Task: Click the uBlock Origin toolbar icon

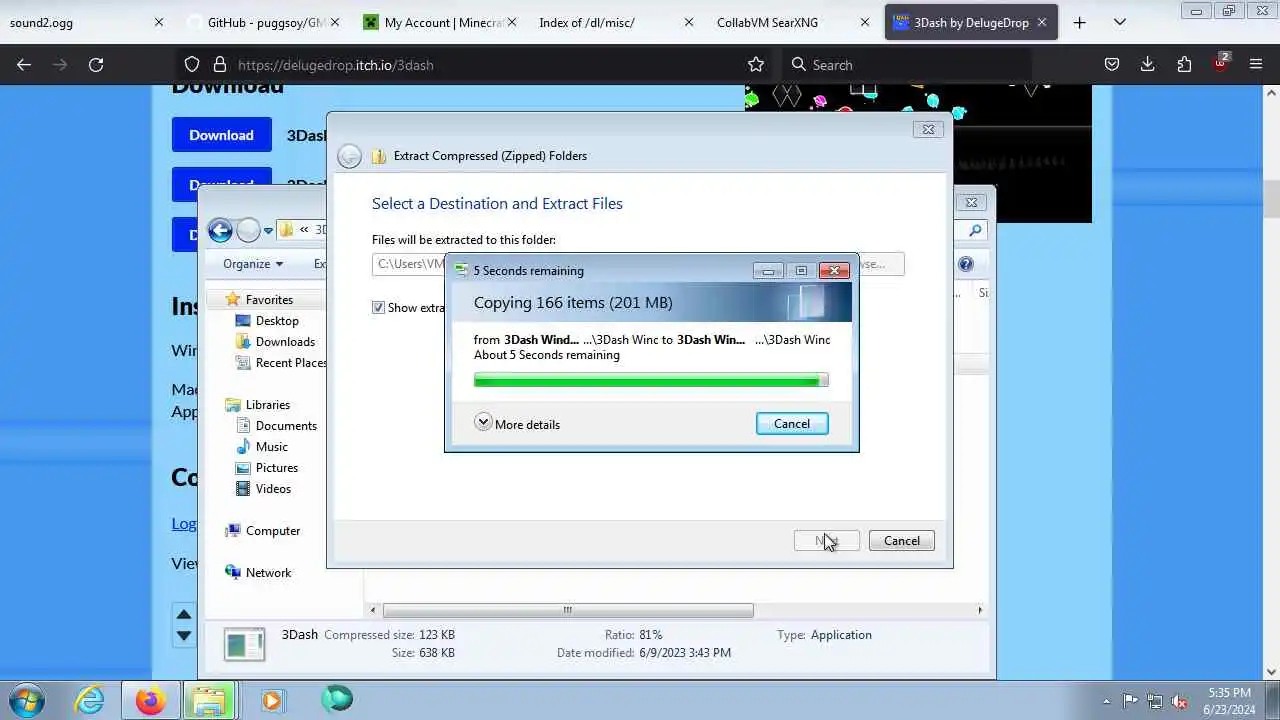Action: [1220, 64]
